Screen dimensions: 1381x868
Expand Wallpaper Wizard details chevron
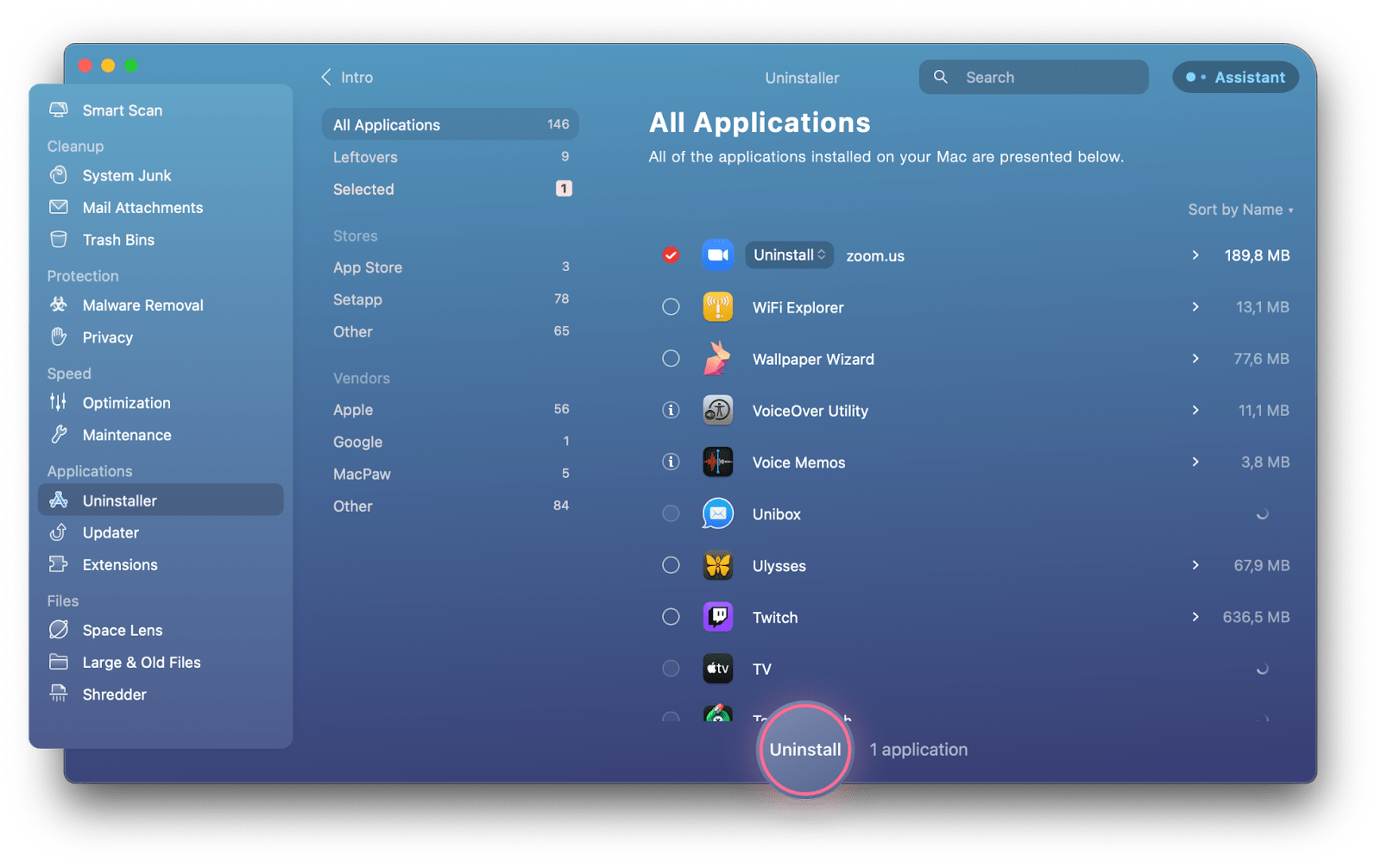click(x=1195, y=358)
